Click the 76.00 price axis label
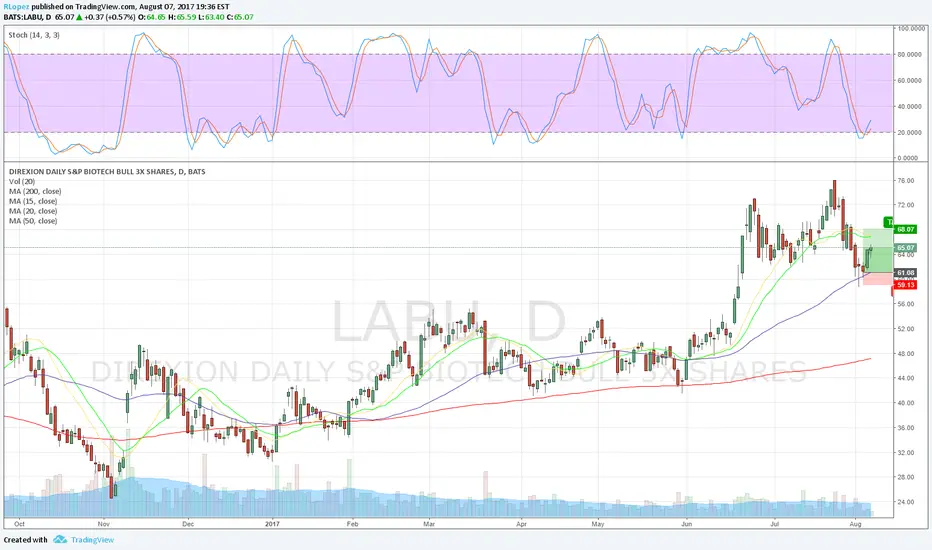Image resolution: width=932 pixels, height=550 pixels. click(906, 181)
